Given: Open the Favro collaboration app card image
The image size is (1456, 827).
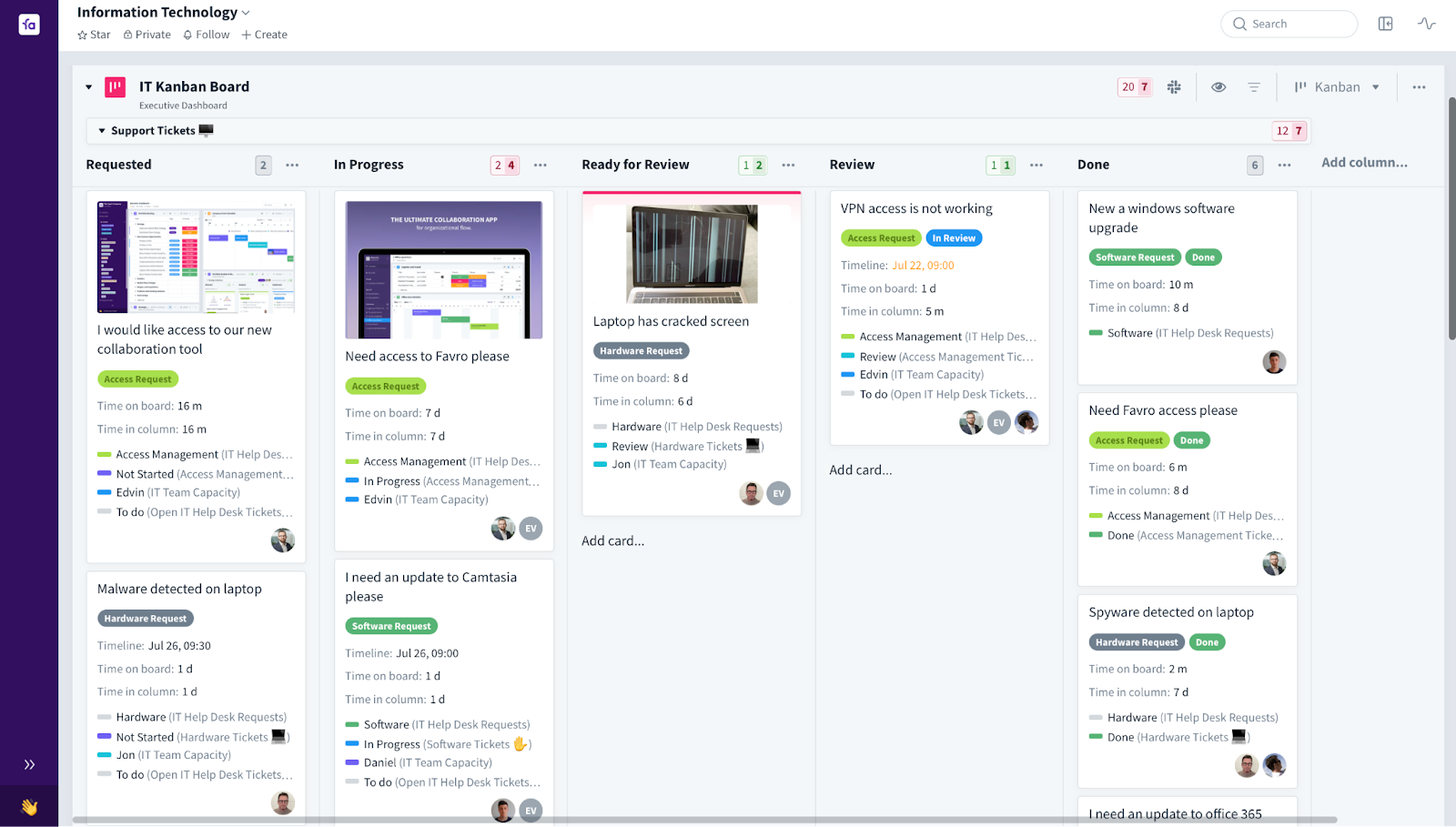Looking at the screenshot, I should click(444, 270).
